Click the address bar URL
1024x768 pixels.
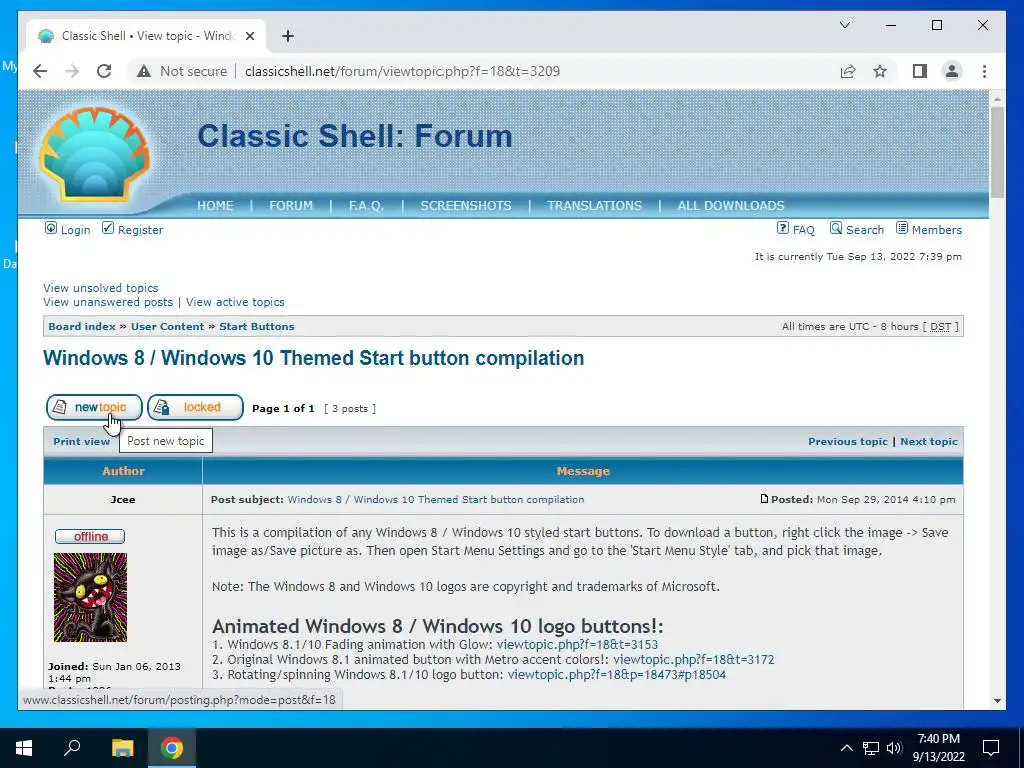tap(402, 71)
